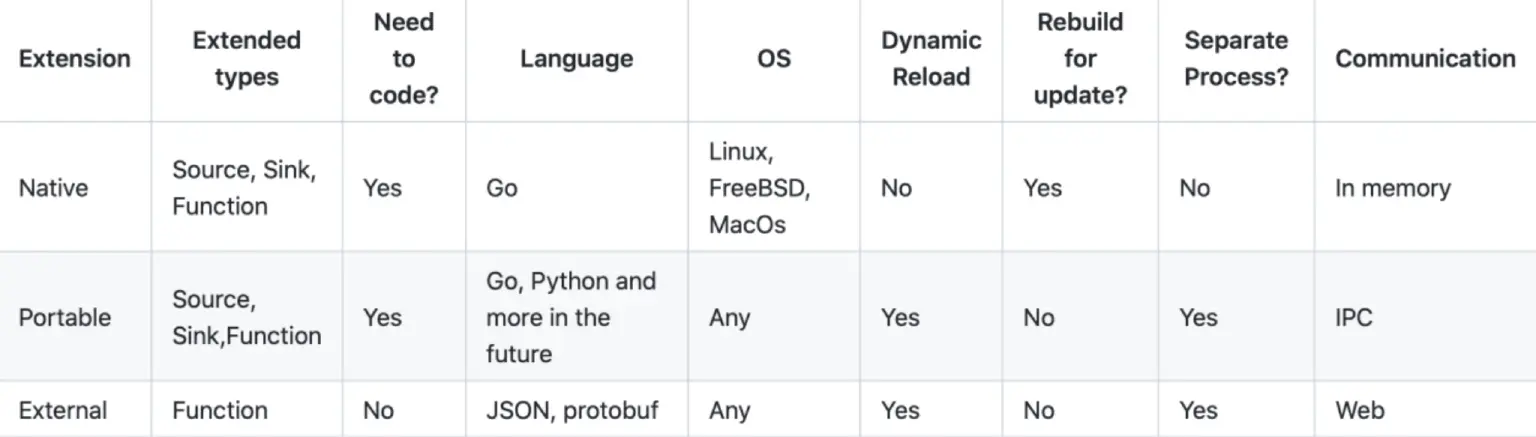Click Go, Python and more cell

[570, 318]
